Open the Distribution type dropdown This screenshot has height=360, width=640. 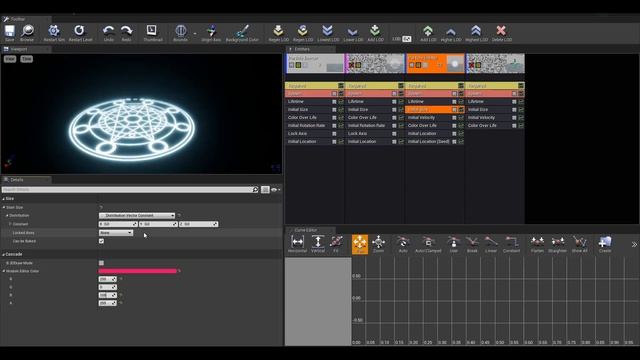(x=137, y=216)
